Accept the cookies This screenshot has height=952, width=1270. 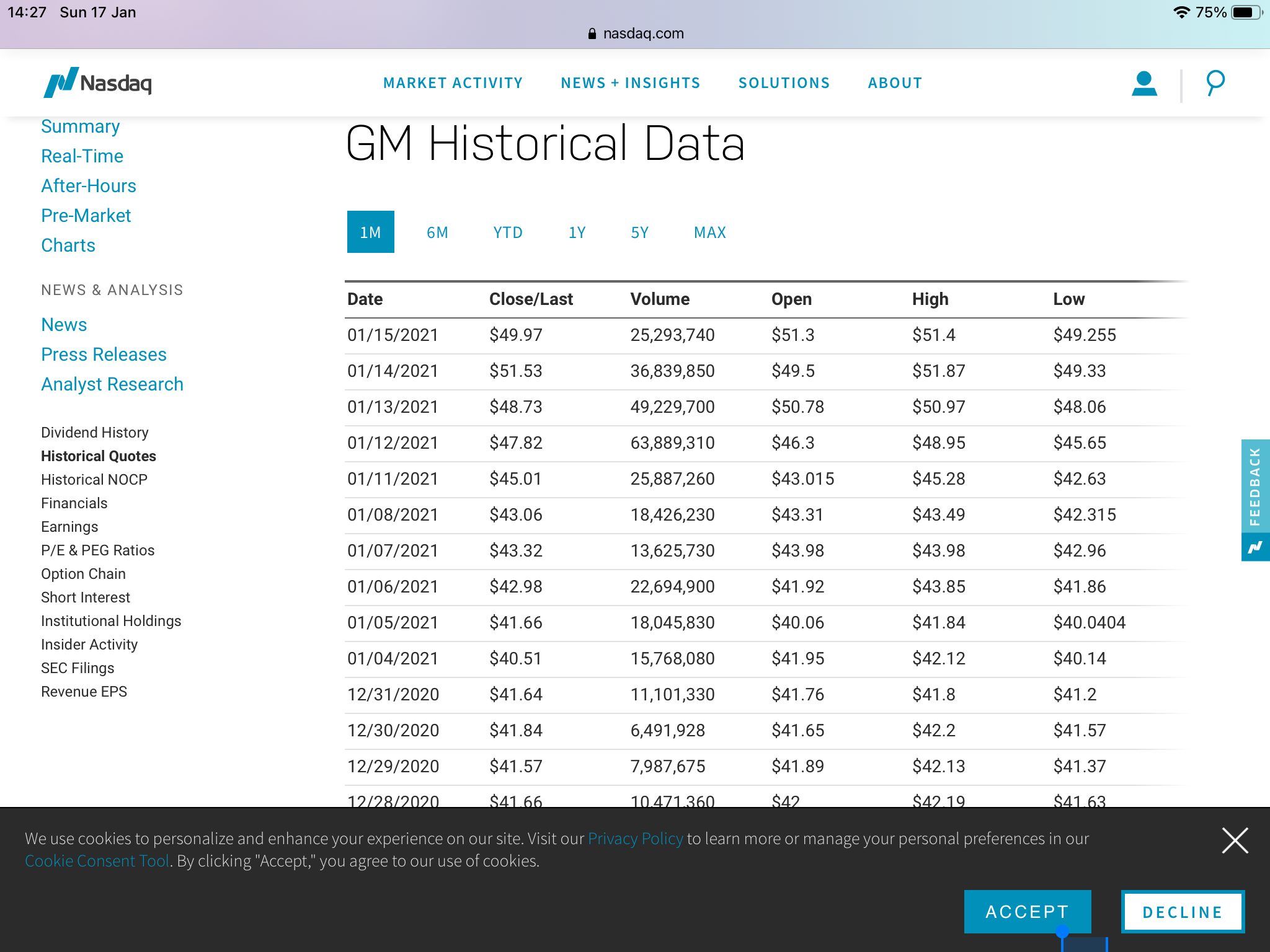point(1028,911)
